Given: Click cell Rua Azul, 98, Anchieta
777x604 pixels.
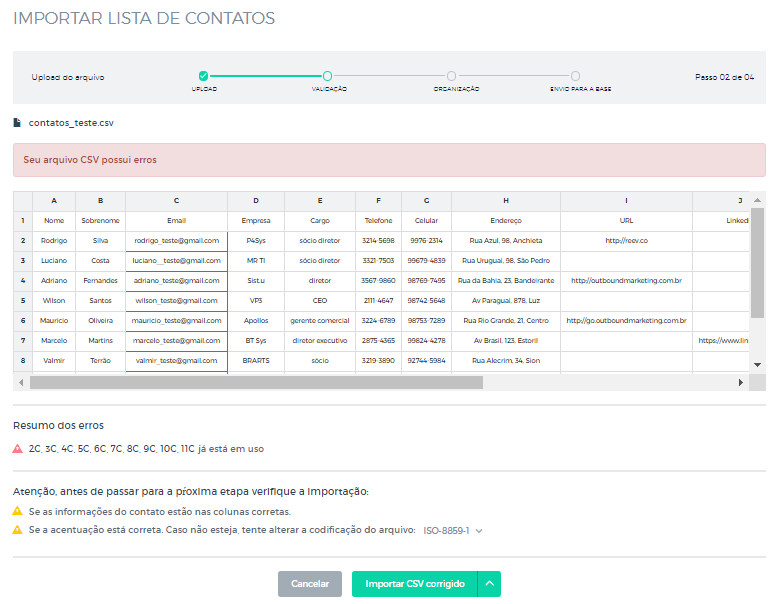Looking at the screenshot, I should [x=506, y=241].
